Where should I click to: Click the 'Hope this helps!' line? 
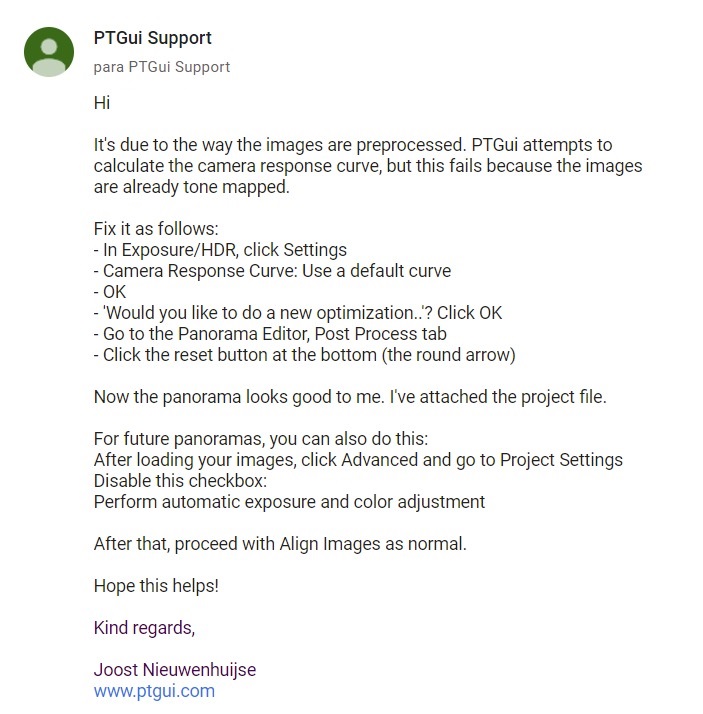click(x=156, y=586)
